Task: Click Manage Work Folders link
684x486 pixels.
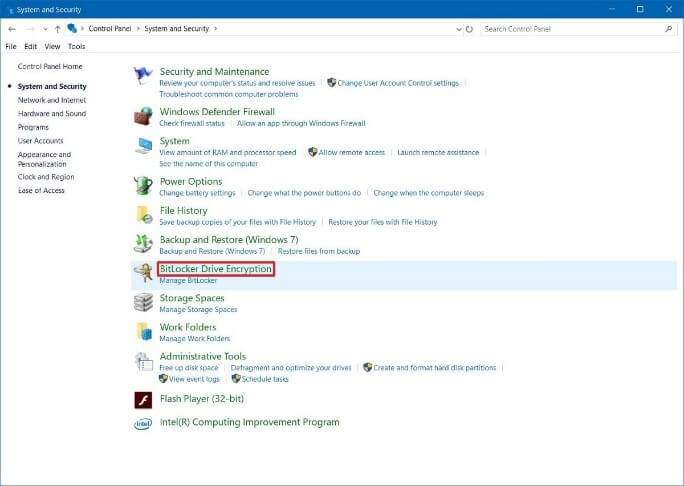Action: 195,339
